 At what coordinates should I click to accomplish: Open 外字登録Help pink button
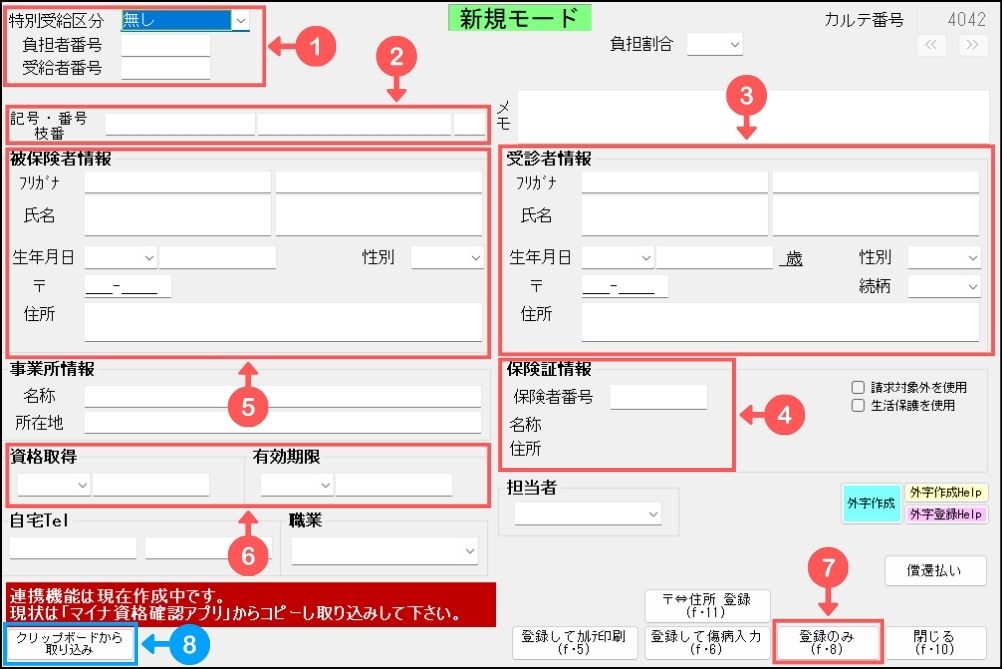point(945,515)
